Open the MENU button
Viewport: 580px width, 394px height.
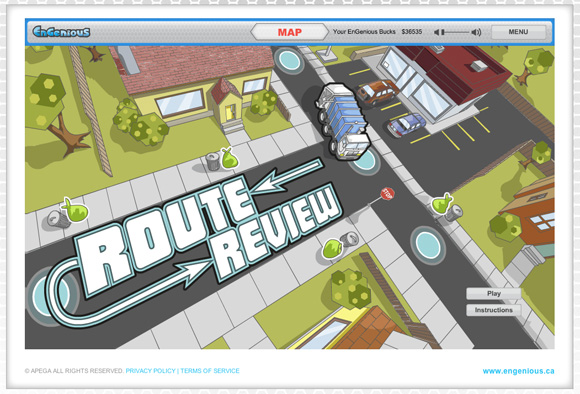(x=518, y=32)
